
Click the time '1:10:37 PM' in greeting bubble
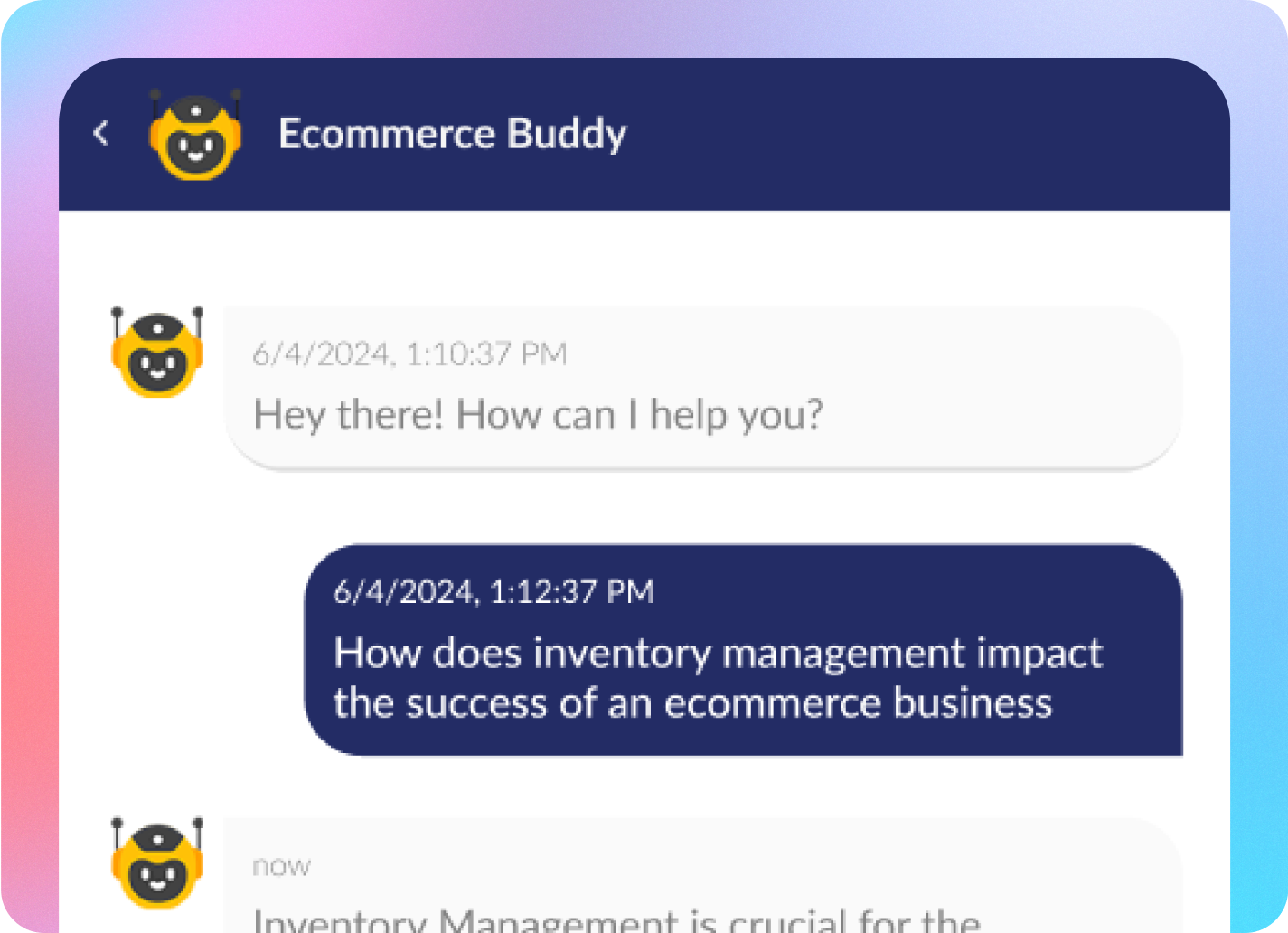click(x=485, y=353)
